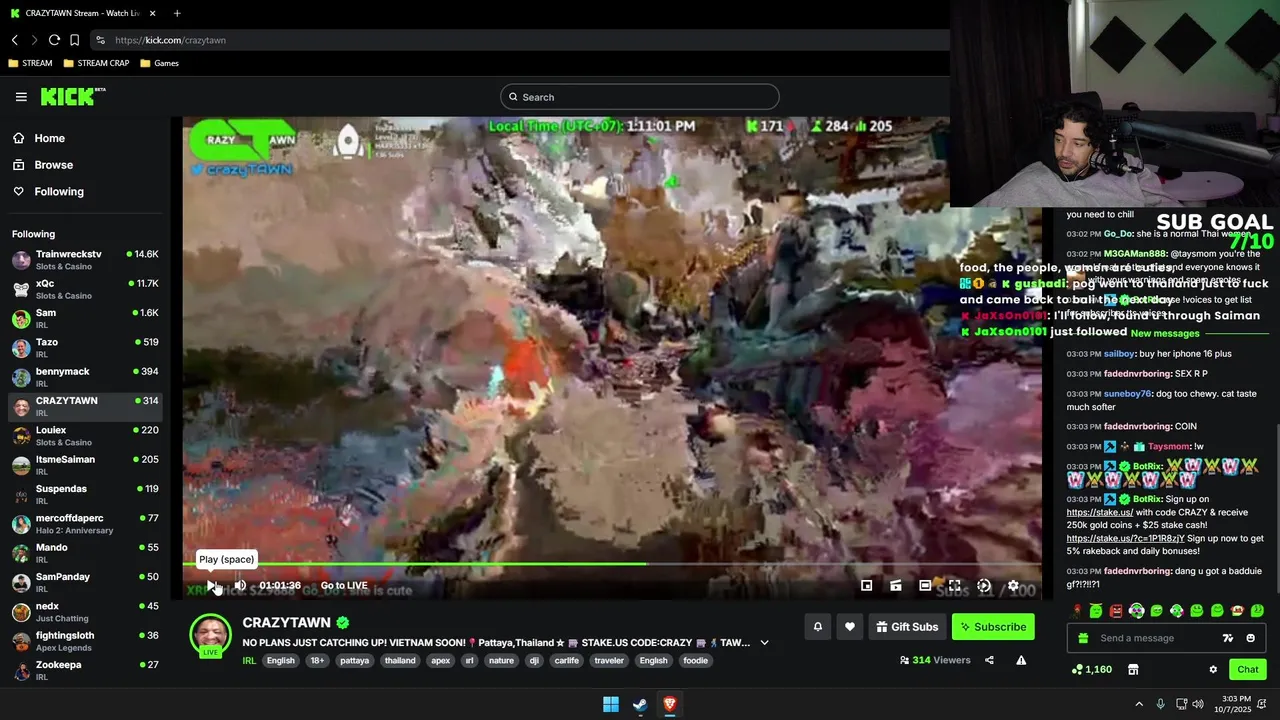
Task: Select the pattaya tag
Action: click(x=354, y=661)
